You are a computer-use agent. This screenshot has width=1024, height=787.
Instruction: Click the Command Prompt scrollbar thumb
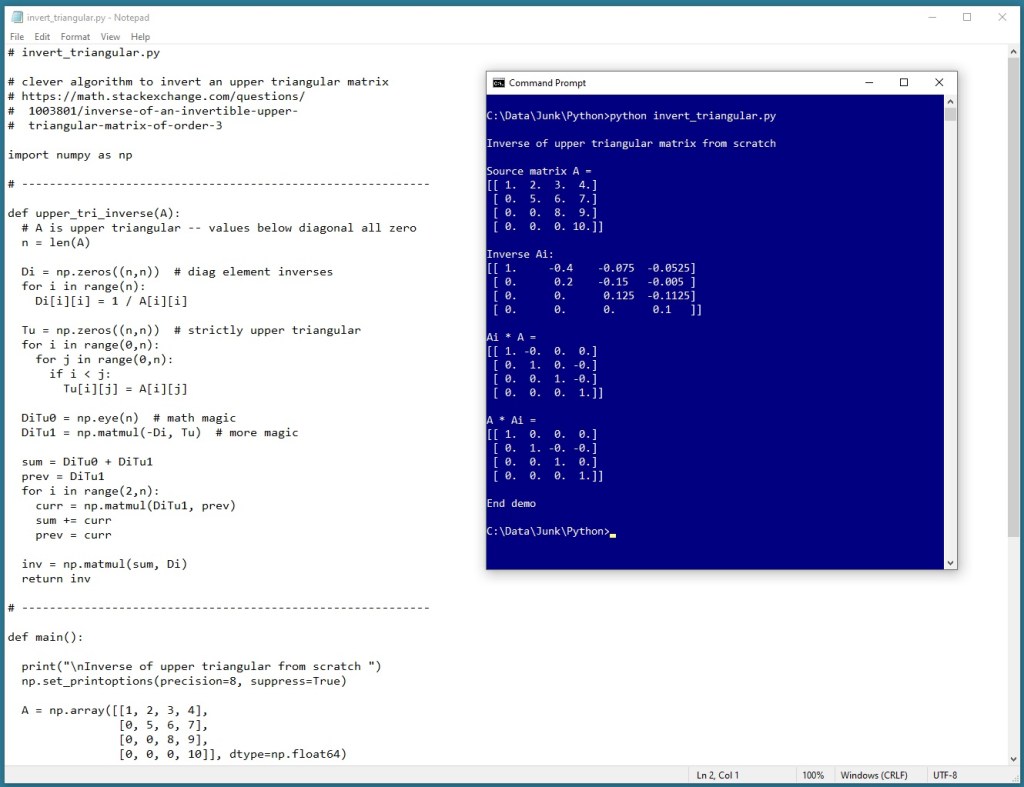click(948, 115)
